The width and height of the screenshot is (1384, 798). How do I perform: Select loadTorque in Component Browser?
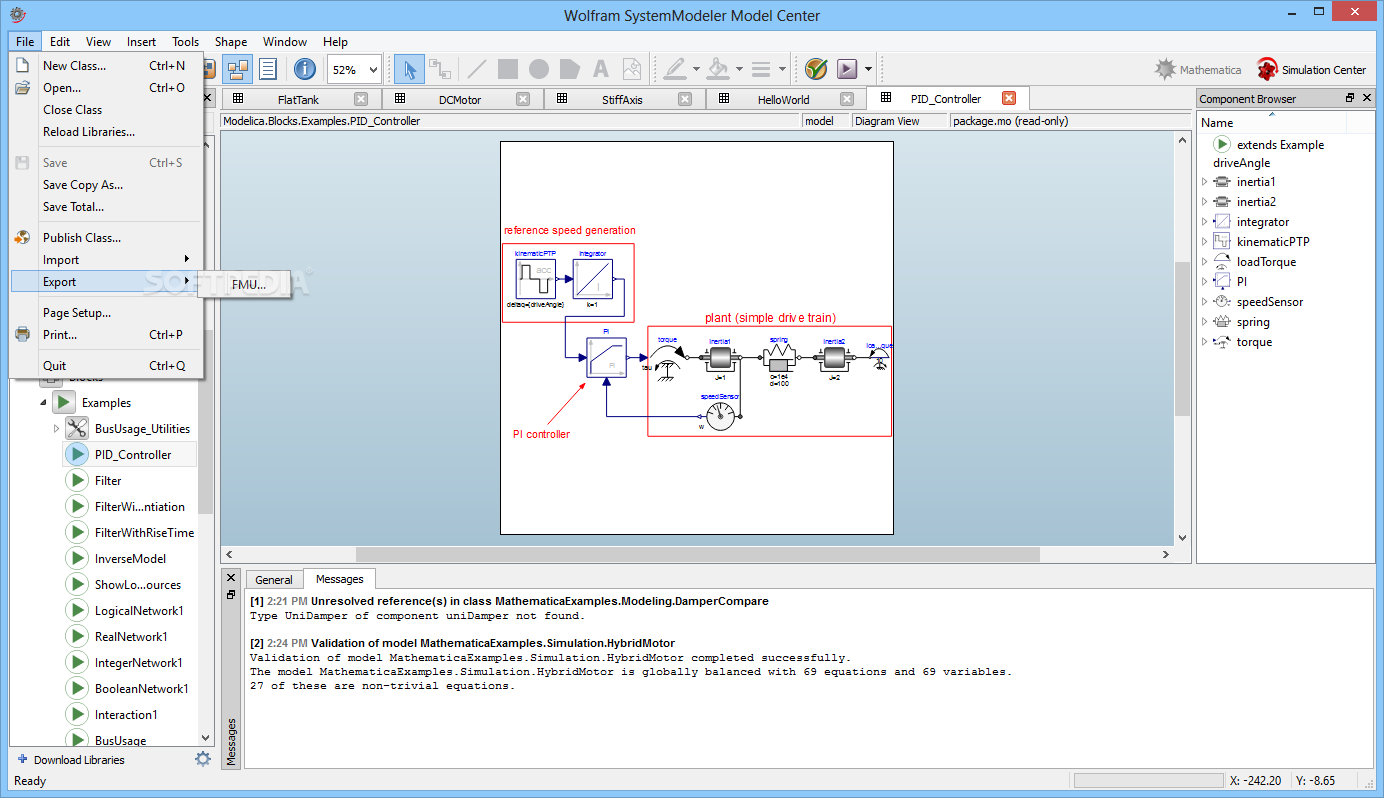(1266, 262)
